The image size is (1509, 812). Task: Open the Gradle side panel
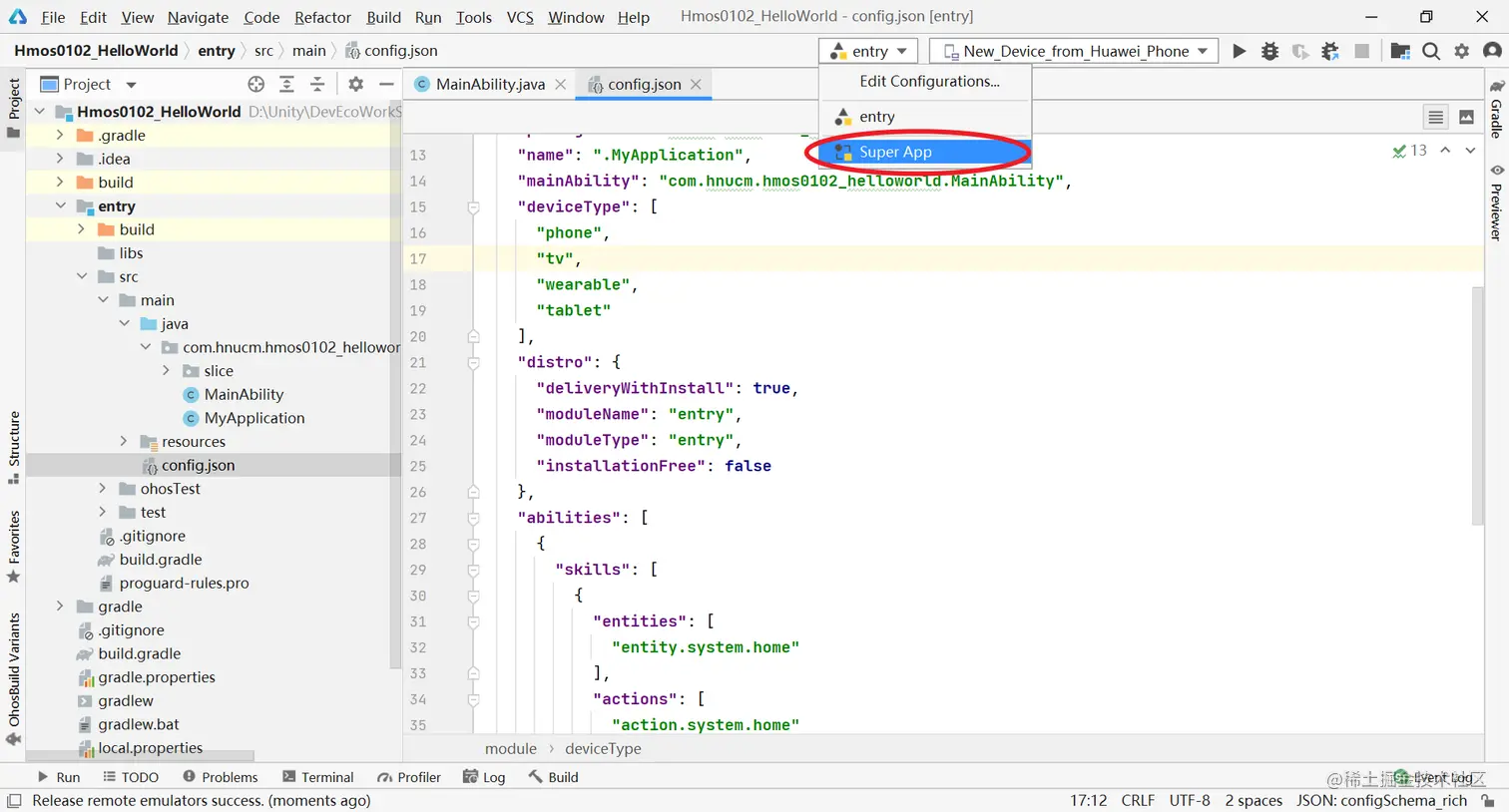pos(1496,108)
